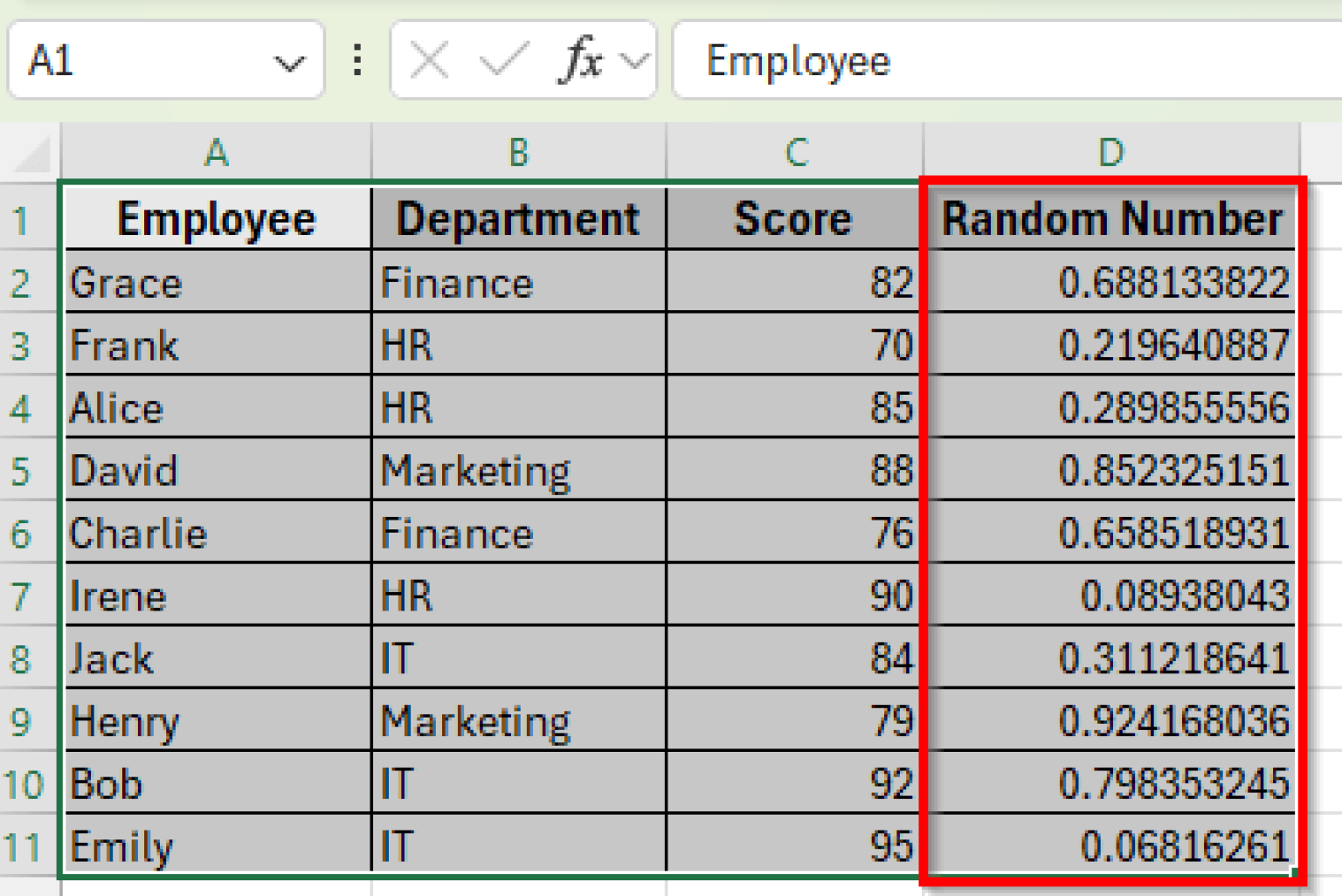Image resolution: width=1342 pixels, height=896 pixels.
Task: Click the Insert Function fx icon
Action: point(581,61)
